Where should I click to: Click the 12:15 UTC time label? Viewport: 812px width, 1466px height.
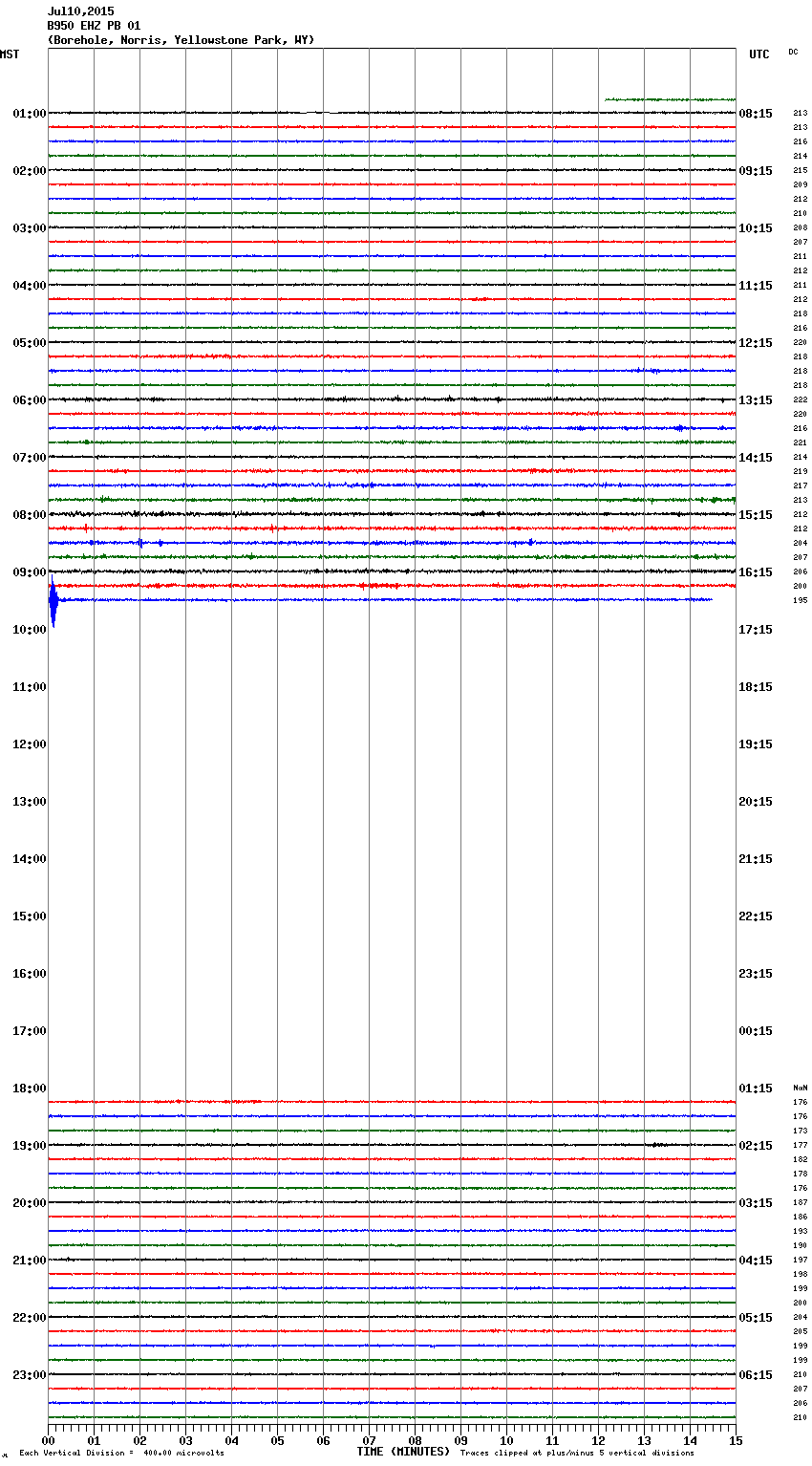tap(756, 343)
